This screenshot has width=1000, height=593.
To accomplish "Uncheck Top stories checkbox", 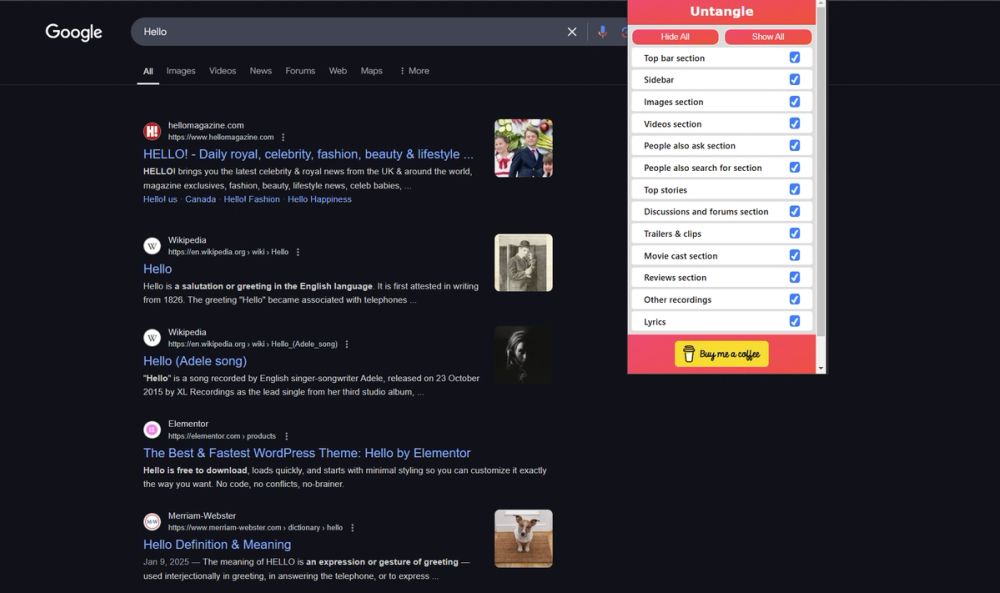I will (x=795, y=189).
